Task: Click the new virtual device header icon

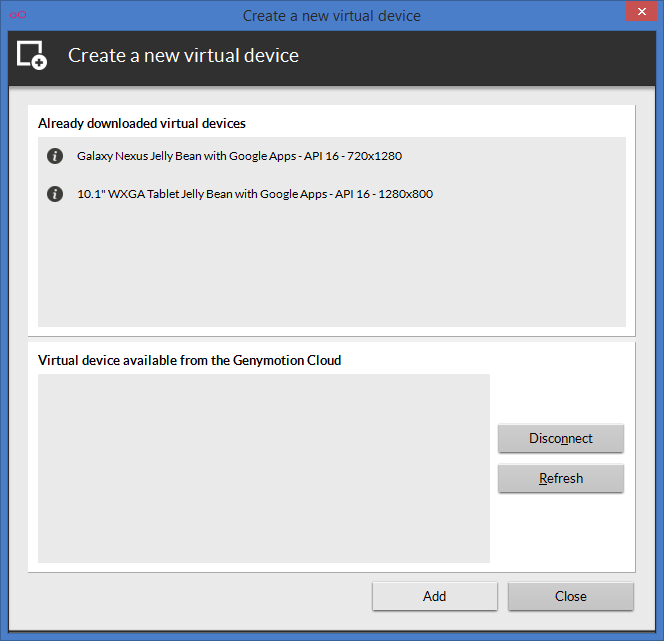Action: 32,55
